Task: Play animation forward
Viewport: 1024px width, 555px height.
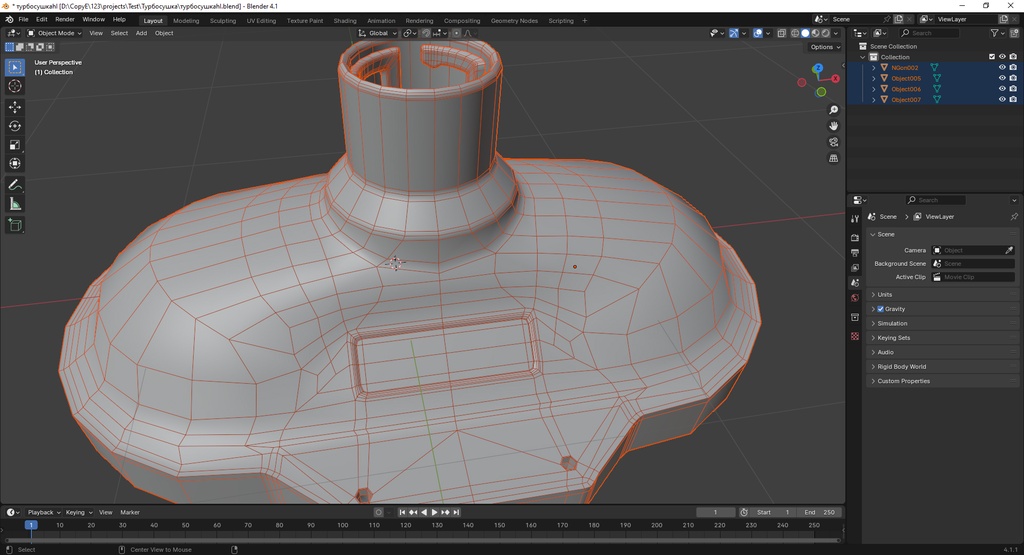Action: tap(434, 513)
